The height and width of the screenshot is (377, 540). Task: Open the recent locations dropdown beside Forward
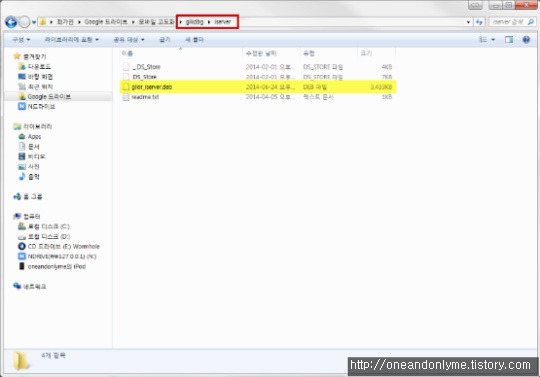coord(34,22)
